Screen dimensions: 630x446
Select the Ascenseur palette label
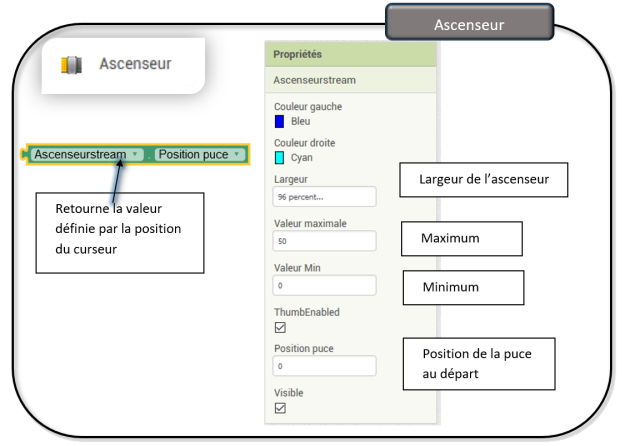pos(135,64)
